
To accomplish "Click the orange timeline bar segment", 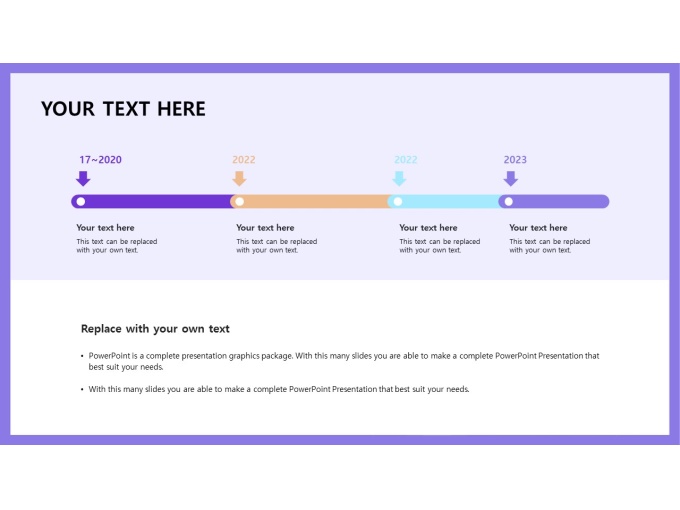I will click(310, 201).
